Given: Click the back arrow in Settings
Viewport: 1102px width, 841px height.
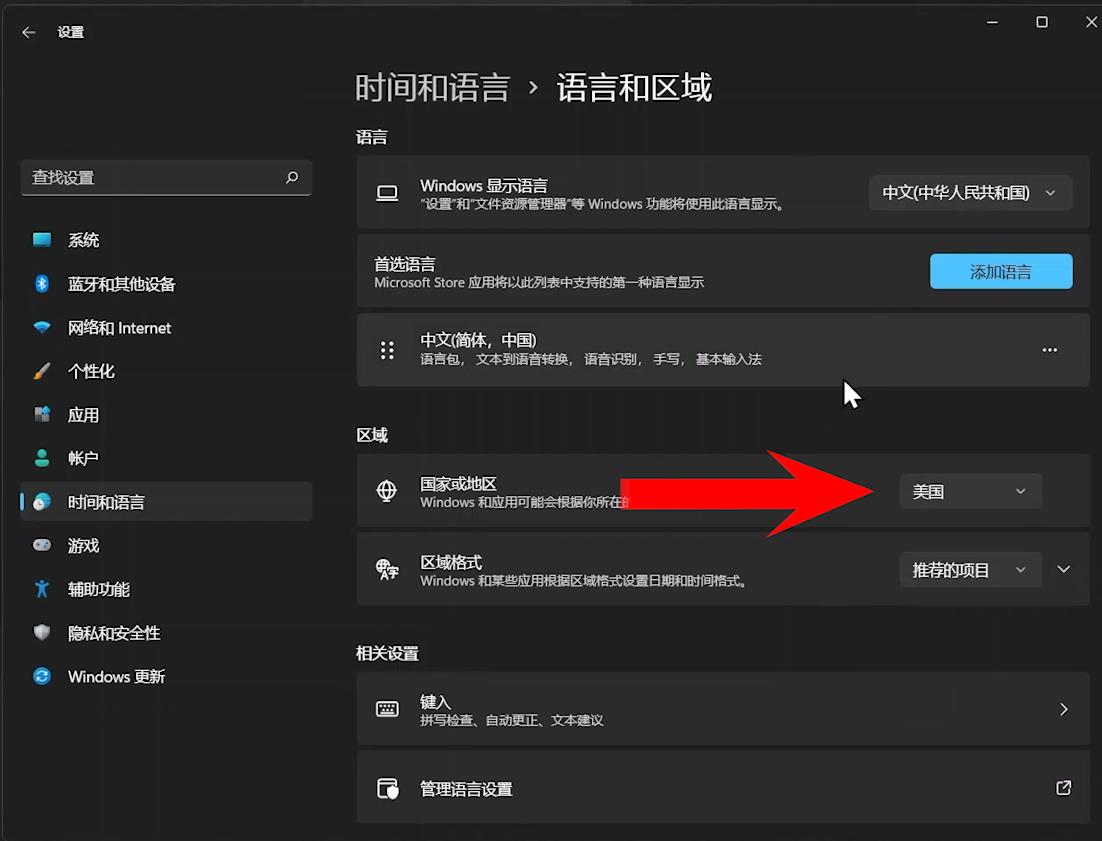Looking at the screenshot, I should click(x=28, y=32).
